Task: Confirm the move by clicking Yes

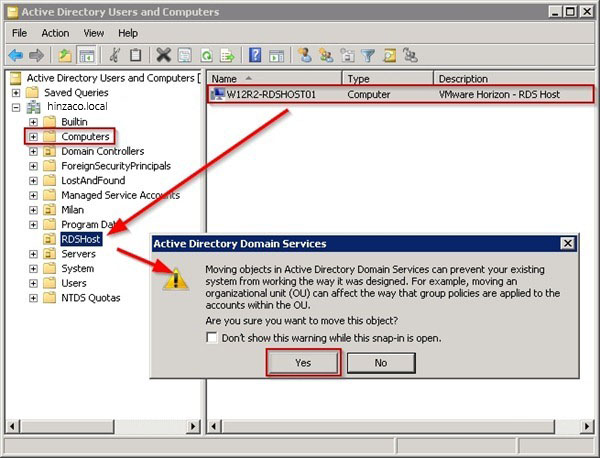Action: click(x=303, y=363)
